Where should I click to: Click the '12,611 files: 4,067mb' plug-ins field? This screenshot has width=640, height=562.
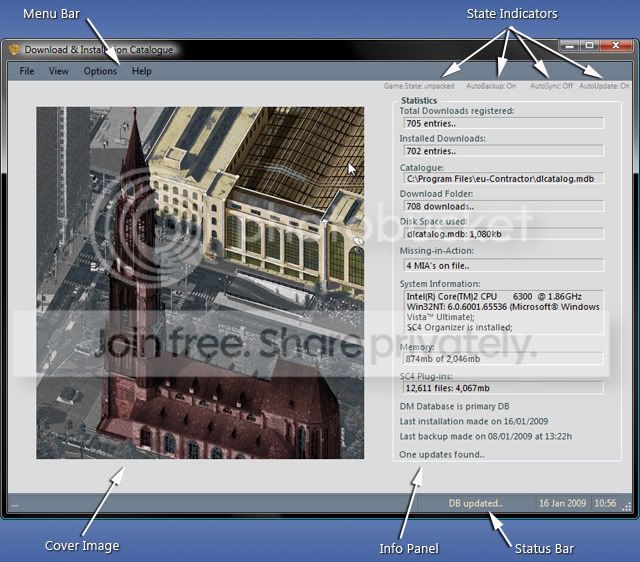click(504, 388)
